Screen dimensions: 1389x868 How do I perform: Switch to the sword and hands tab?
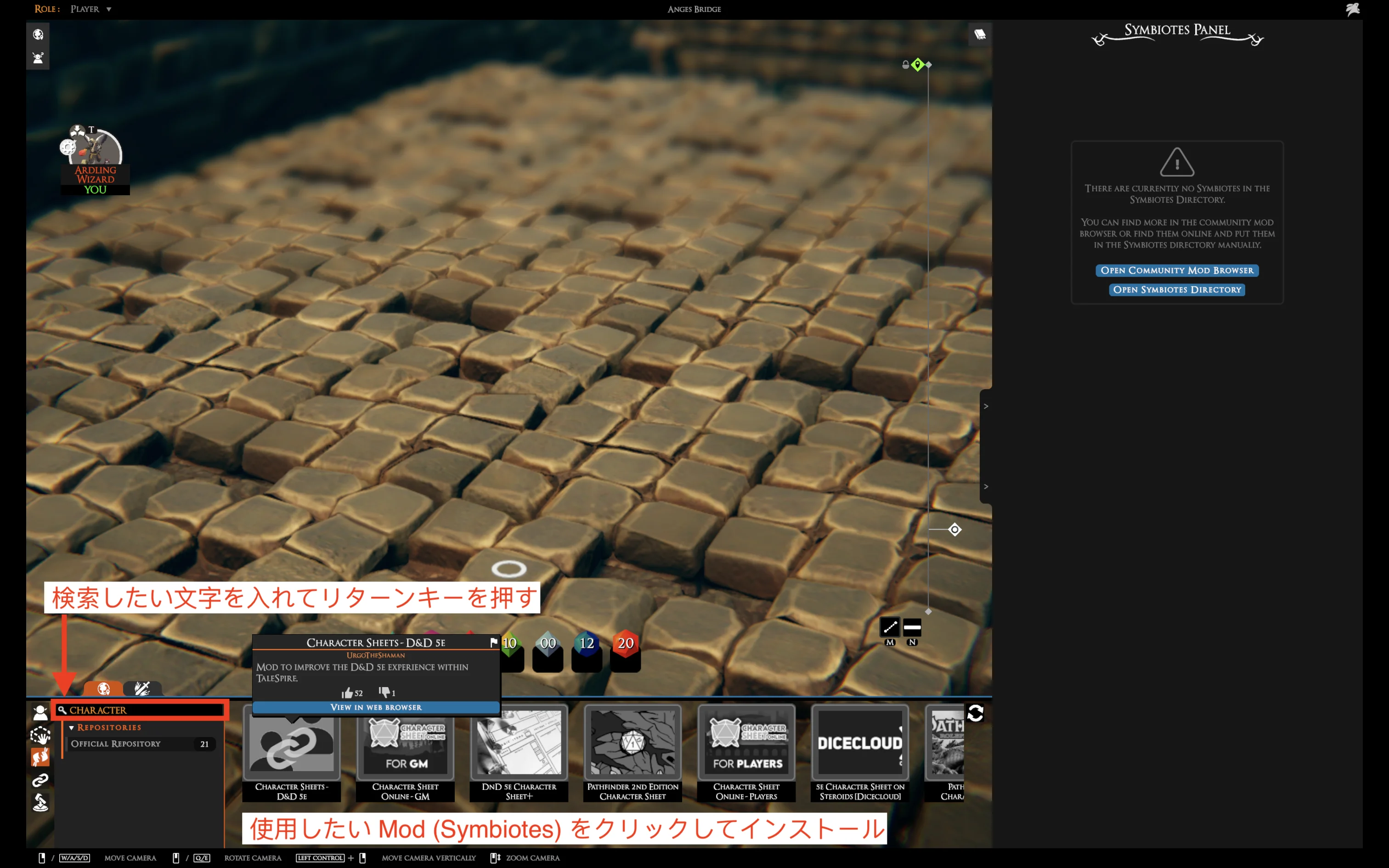[142, 688]
